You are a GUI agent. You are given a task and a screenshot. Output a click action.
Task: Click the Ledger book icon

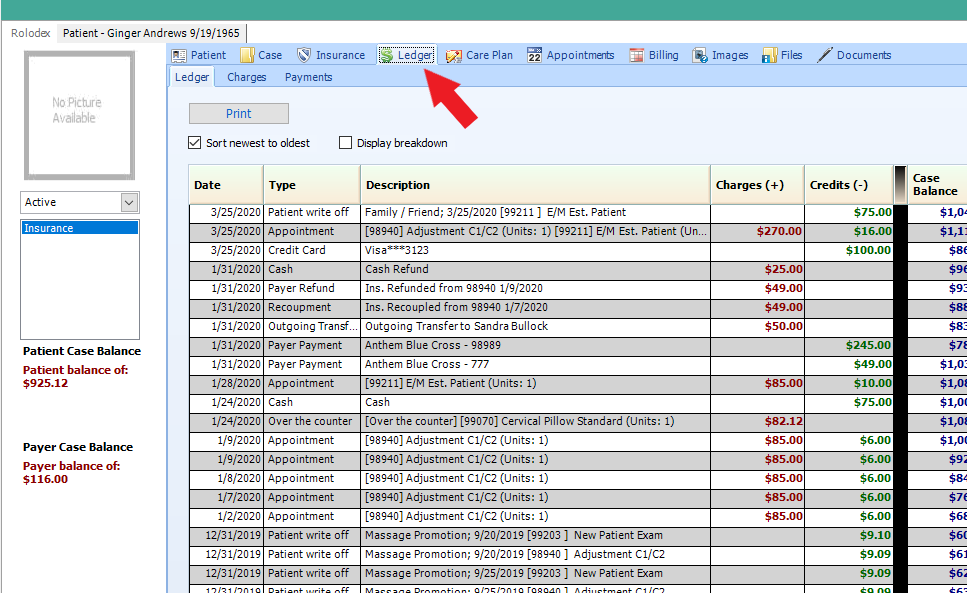coord(386,55)
